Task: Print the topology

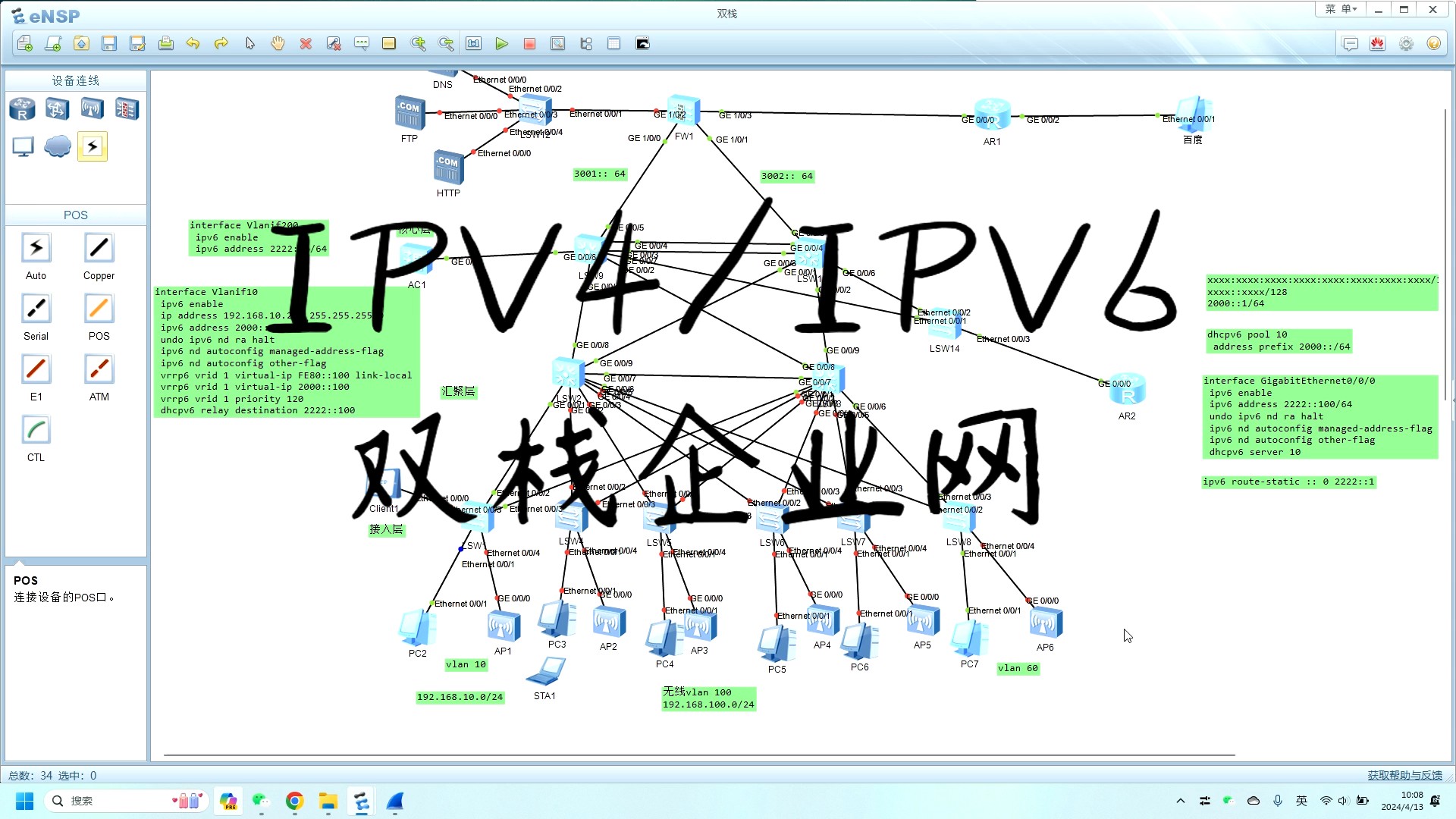Action: [165, 43]
